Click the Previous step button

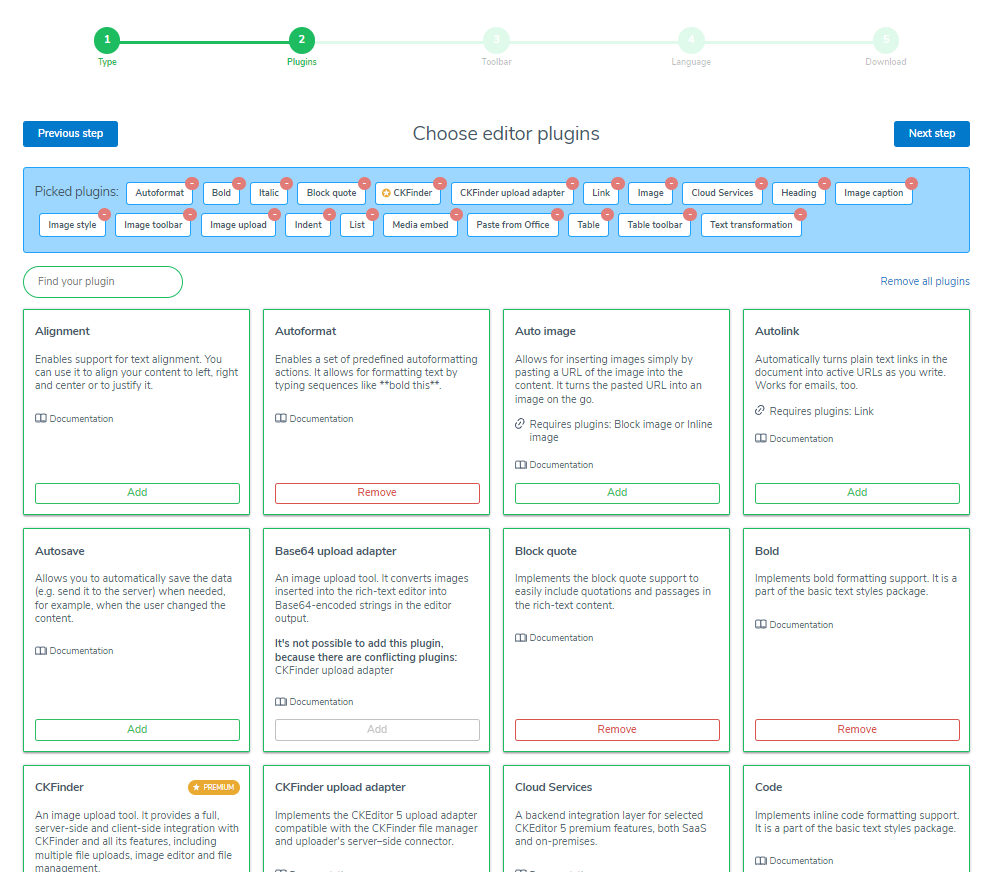(70, 134)
